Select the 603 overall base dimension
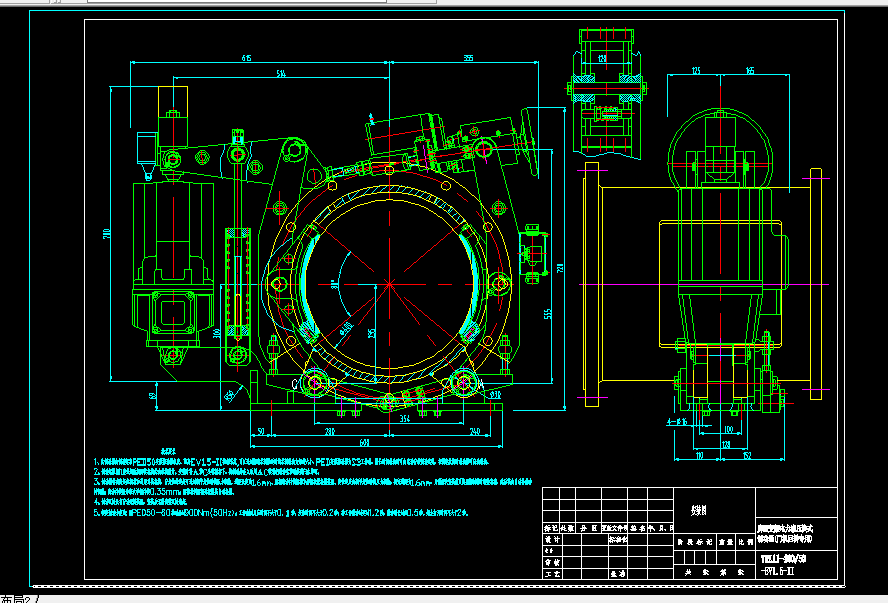 [x=365, y=443]
